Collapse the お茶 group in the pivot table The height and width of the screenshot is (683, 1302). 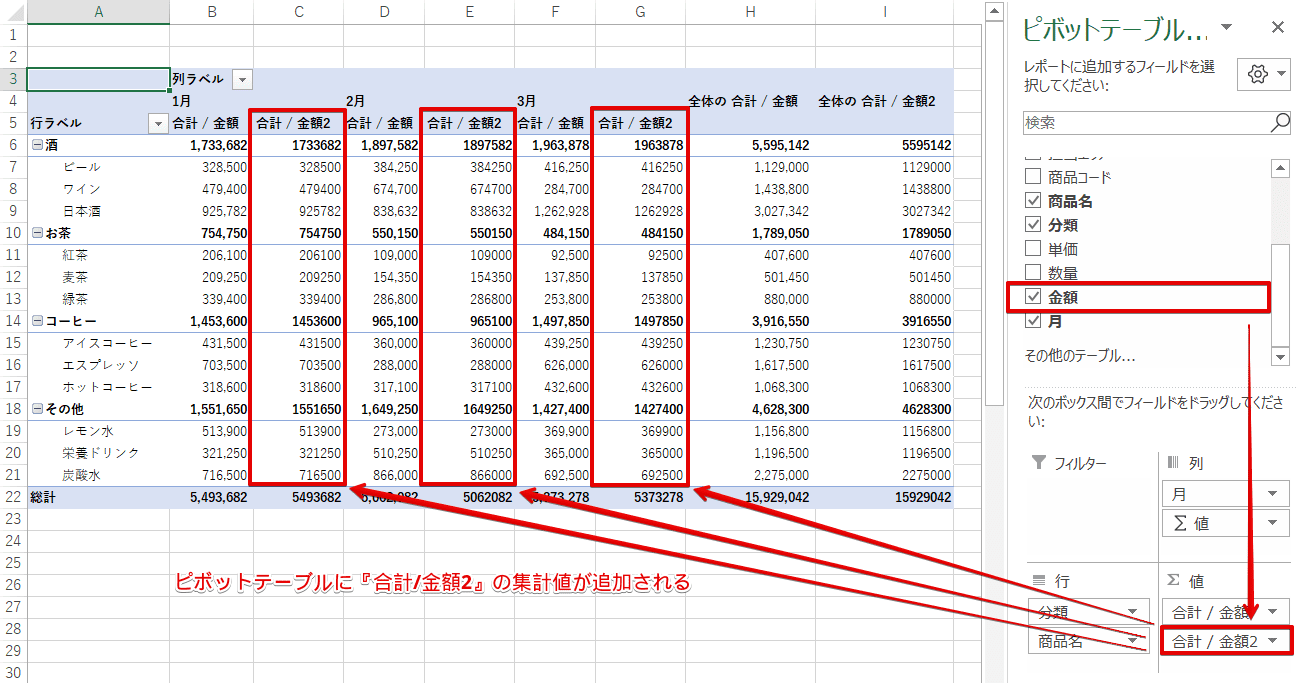coord(37,233)
